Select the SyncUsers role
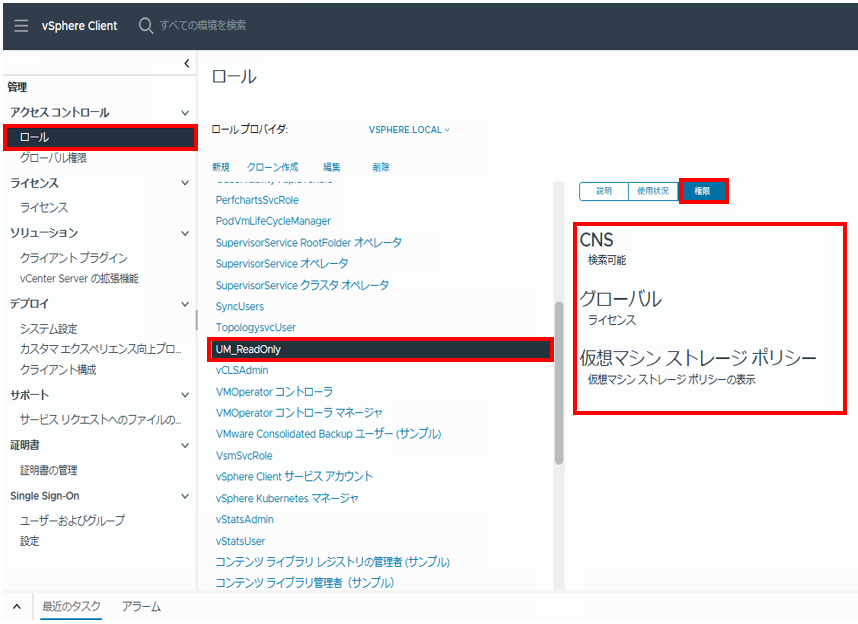The height and width of the screenshot is (624, 858). (240, 307)
